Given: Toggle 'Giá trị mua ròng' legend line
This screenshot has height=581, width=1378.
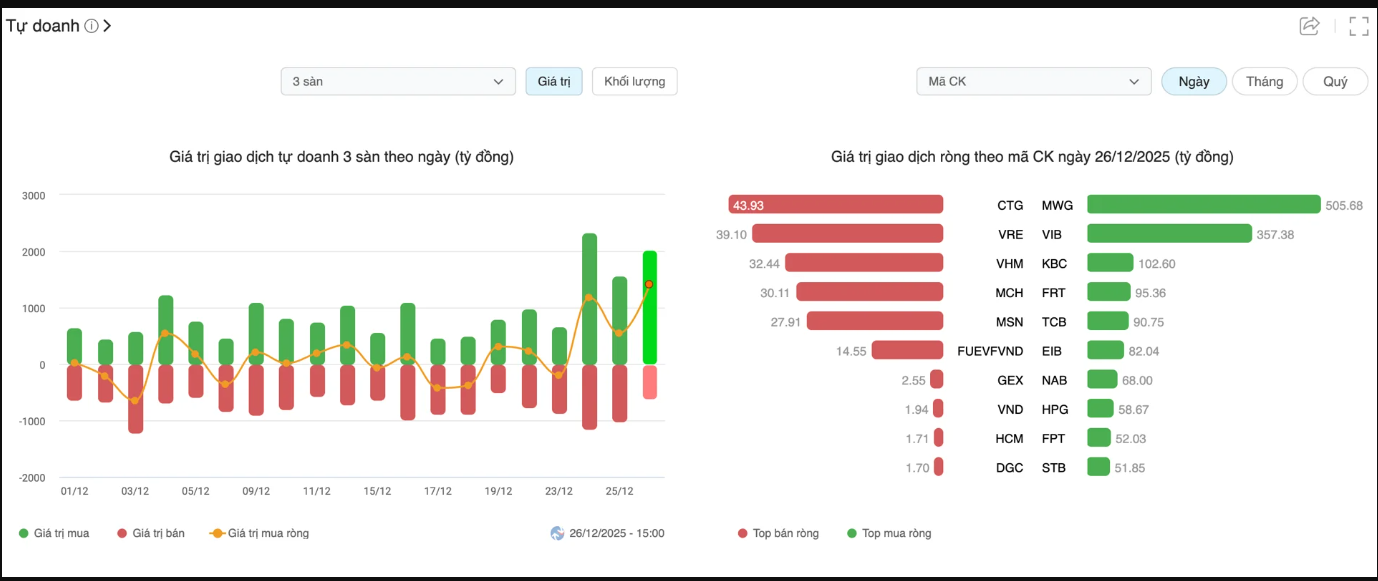Looking at the screenshot, I should tap(259, 533).
